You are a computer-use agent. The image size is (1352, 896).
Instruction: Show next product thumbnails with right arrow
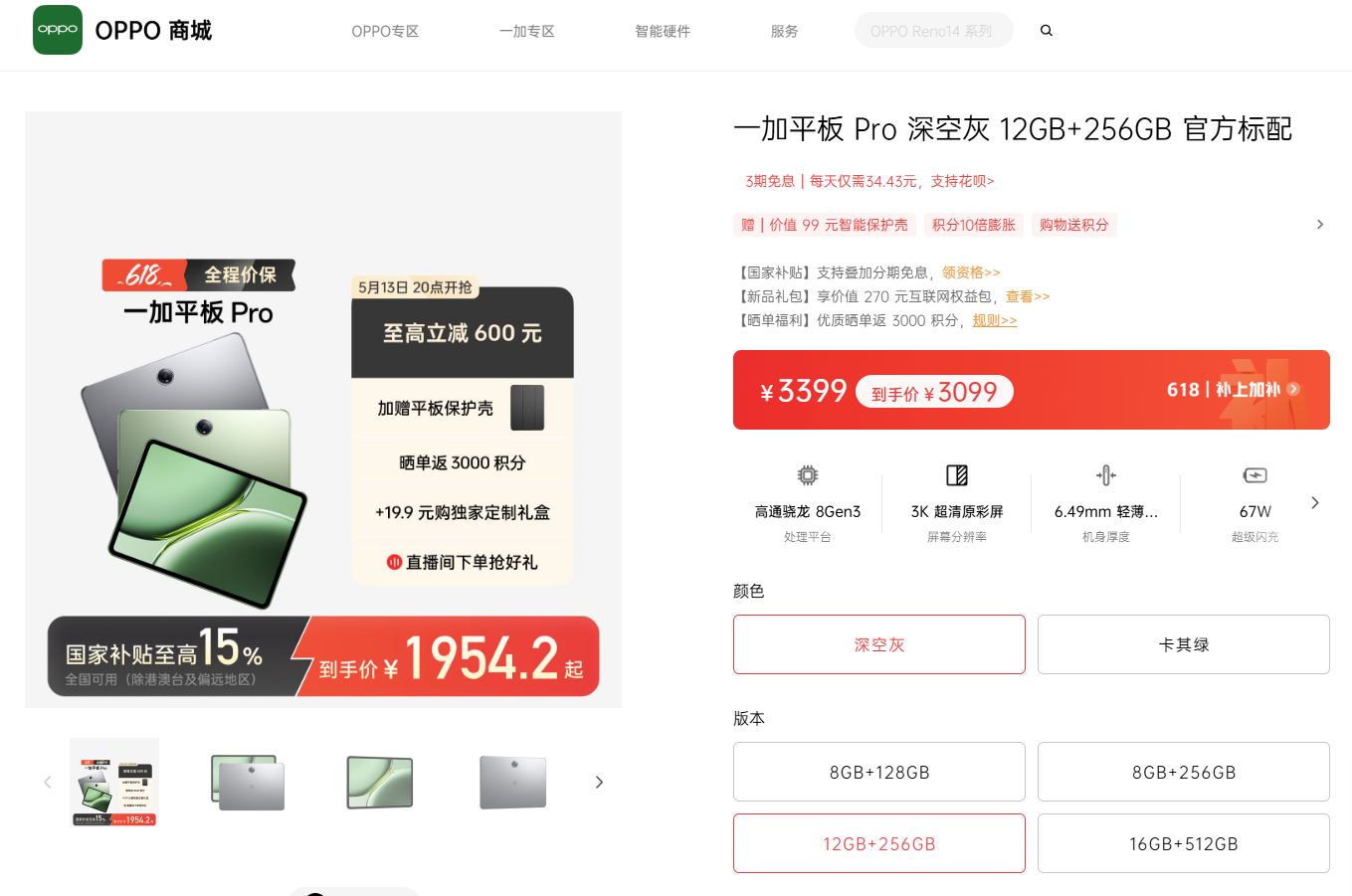[x=599, y=783]
